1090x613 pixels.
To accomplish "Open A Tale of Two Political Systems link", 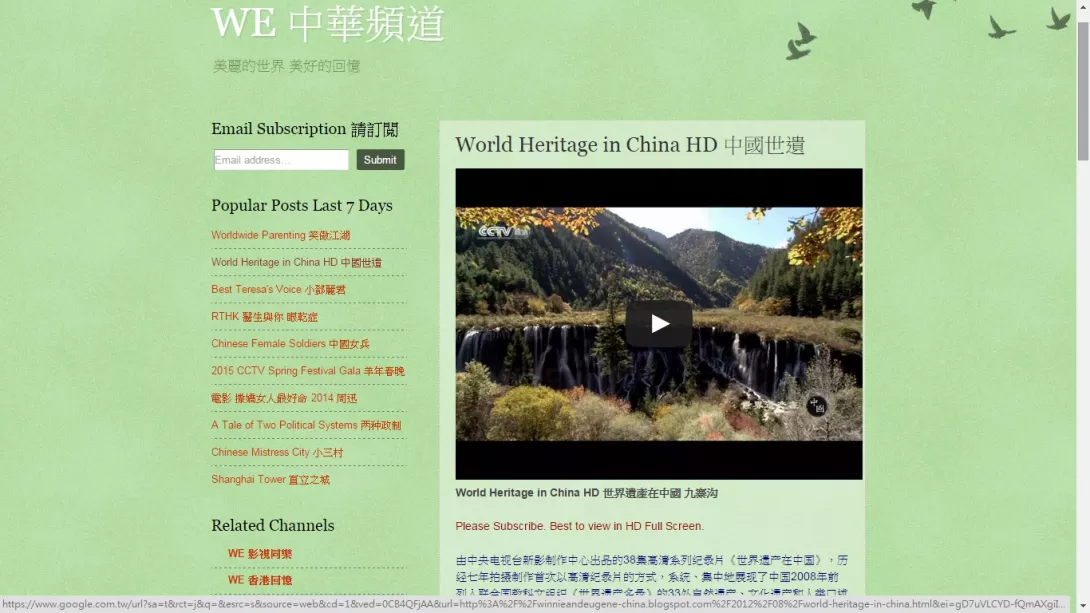I will coord(306,425).
